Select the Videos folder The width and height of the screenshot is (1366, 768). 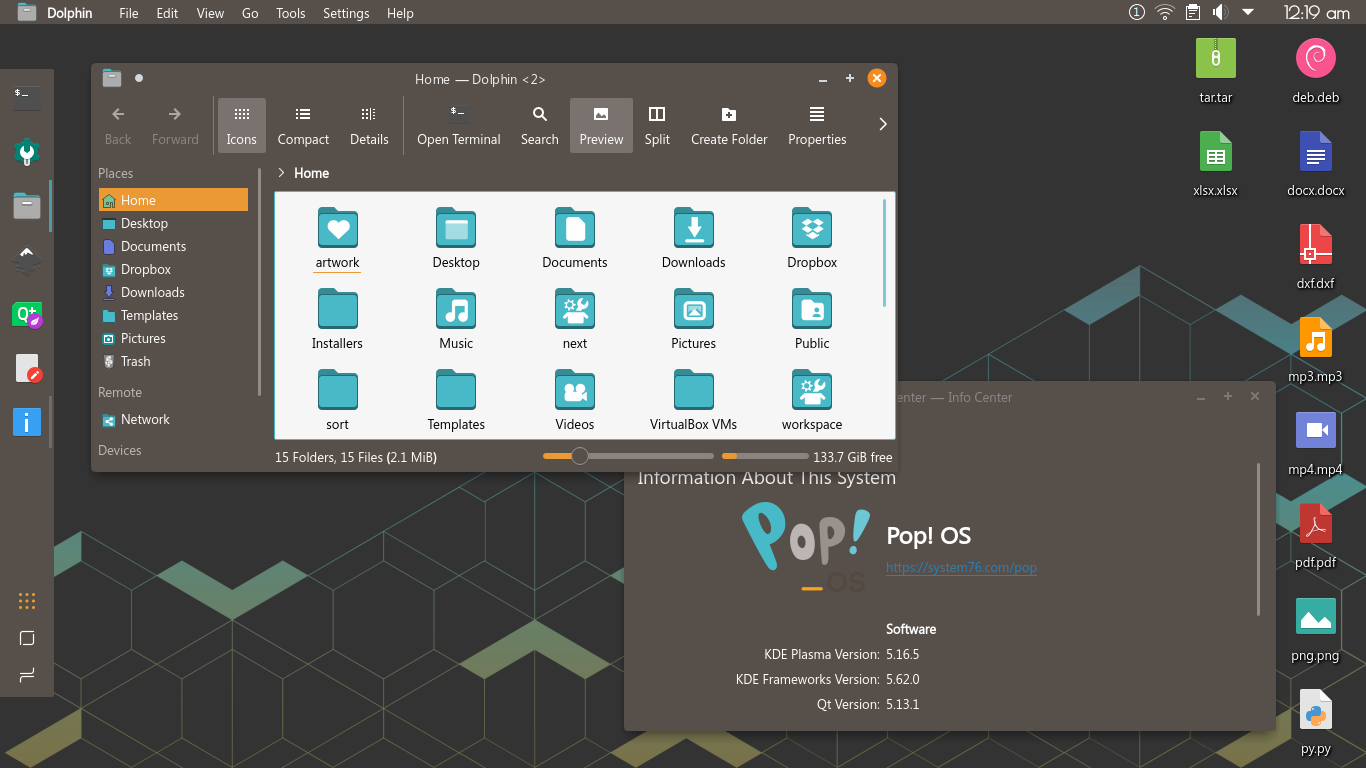(x=575, y=400)
